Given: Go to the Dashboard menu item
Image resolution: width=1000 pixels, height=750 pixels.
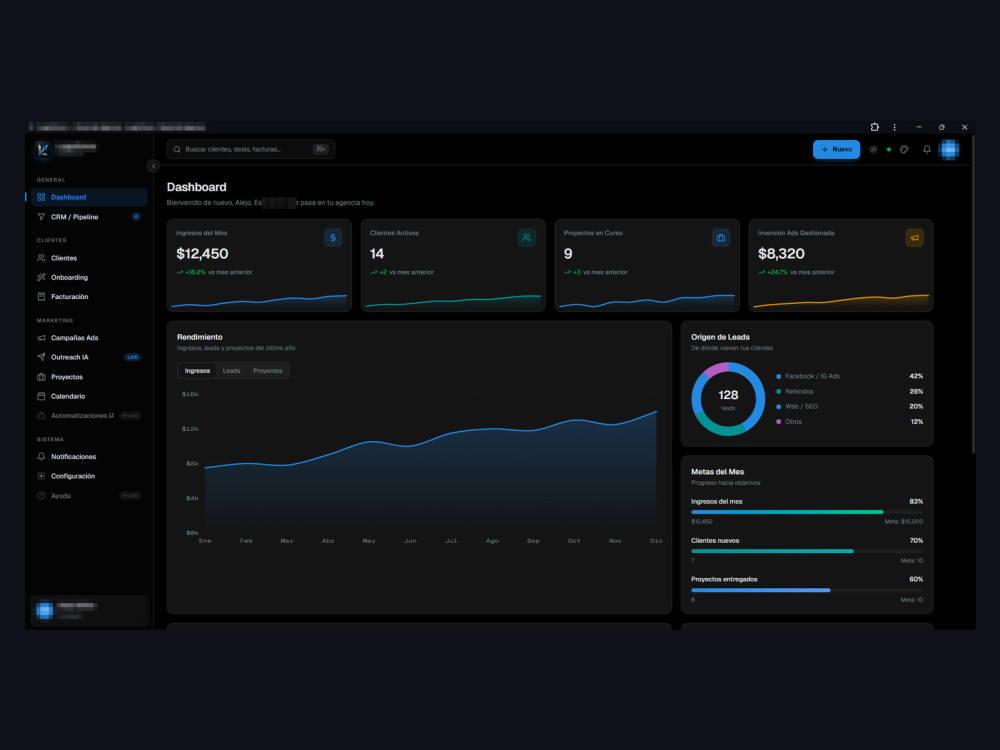Looking at the screenshot, I should [89, 197].
